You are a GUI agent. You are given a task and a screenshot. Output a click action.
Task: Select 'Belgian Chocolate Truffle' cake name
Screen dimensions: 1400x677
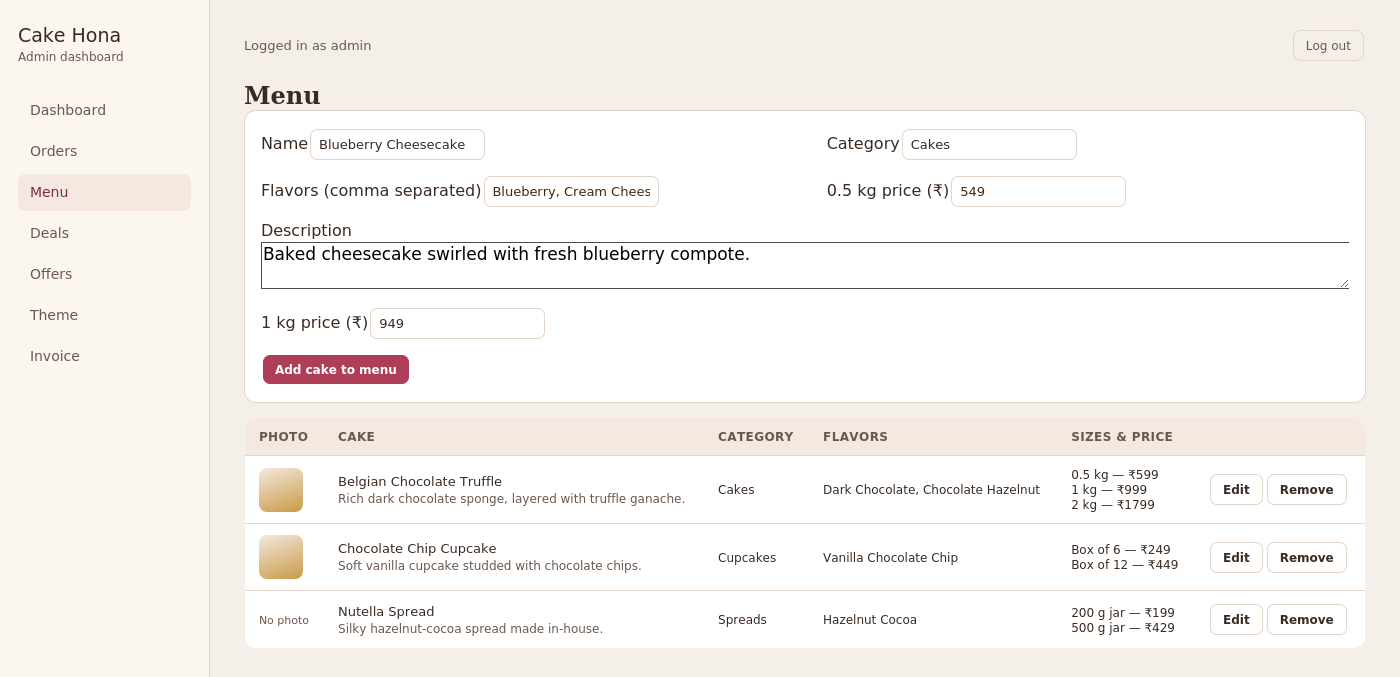click(x=420, y=481)
